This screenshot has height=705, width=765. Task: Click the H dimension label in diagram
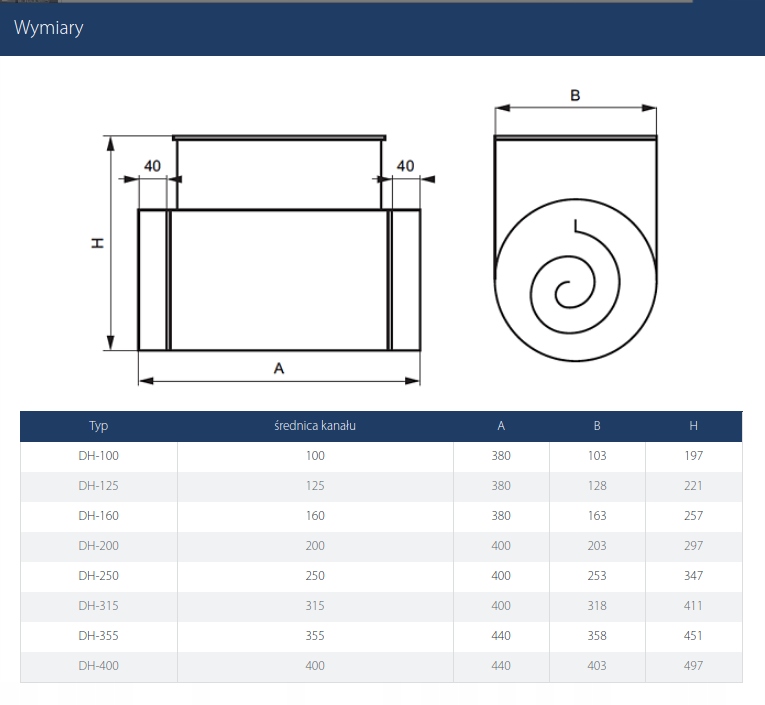tap(98, 243)
